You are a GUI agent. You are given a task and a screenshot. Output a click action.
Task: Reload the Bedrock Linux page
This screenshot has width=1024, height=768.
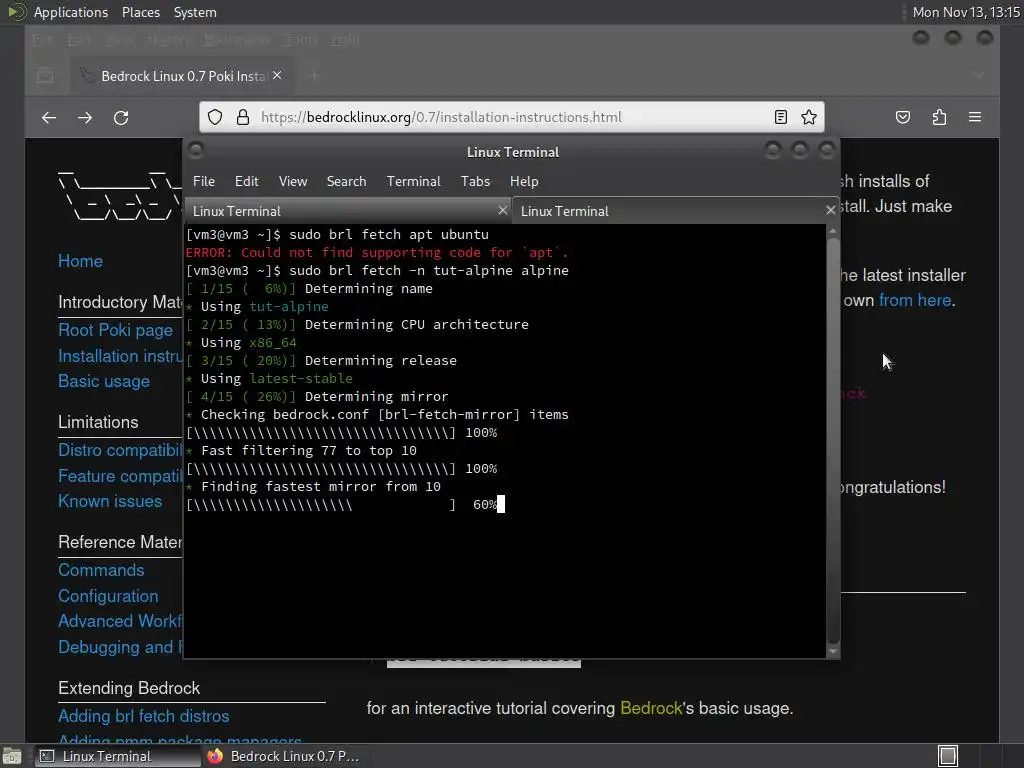(x=121, y=118)
